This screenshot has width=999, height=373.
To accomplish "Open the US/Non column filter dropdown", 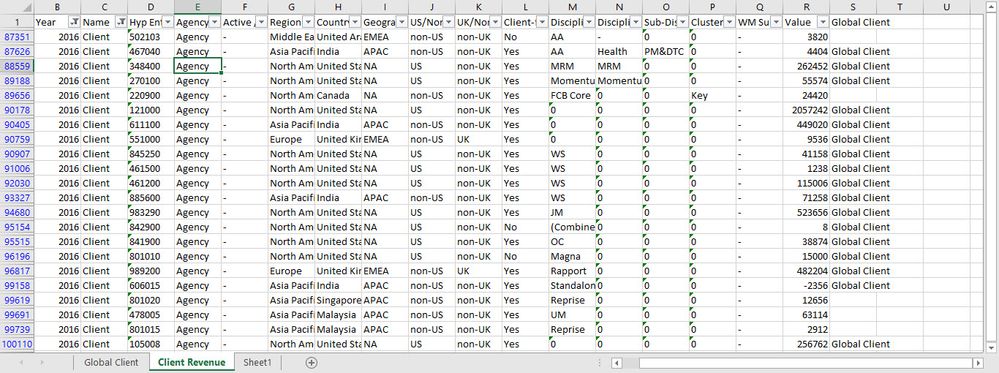I will coord(449,22).
